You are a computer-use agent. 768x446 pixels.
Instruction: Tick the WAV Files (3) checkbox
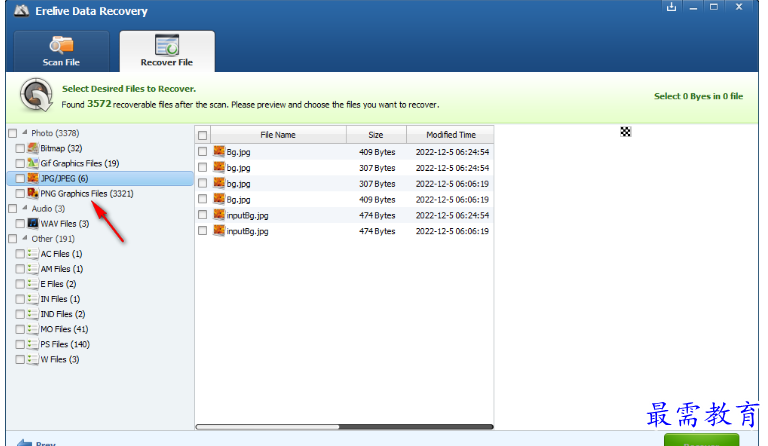[x=20, y=224]
